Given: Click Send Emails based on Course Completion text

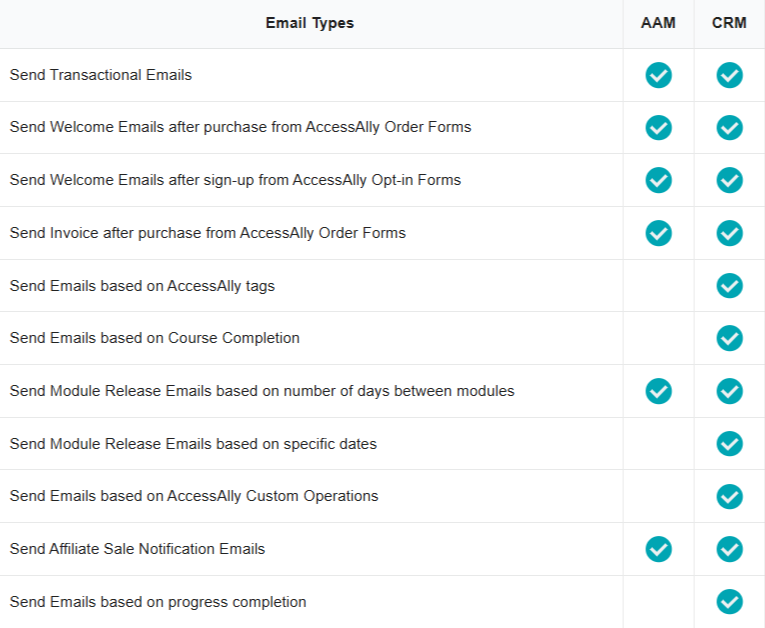Looking at the screenshot, I should pyautogui.click(x=155, y=338).
